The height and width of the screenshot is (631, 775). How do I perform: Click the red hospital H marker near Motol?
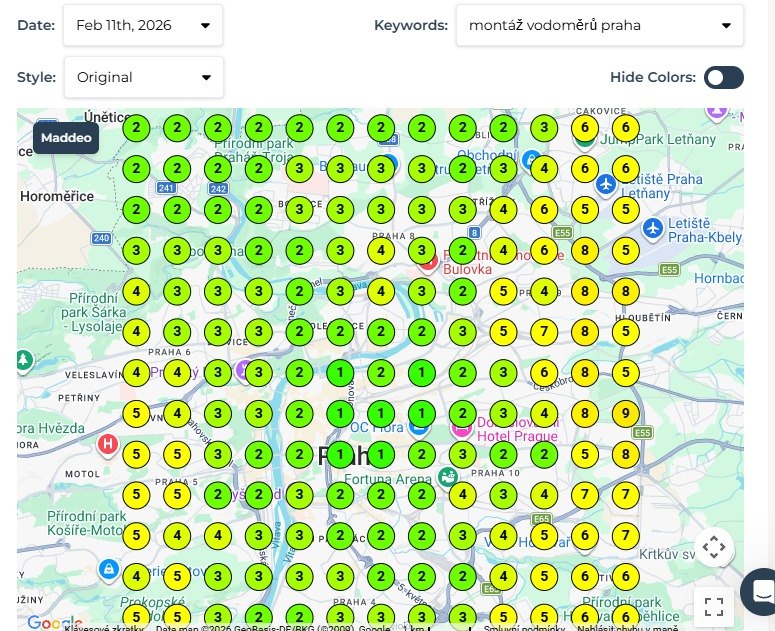coord(108,445)
